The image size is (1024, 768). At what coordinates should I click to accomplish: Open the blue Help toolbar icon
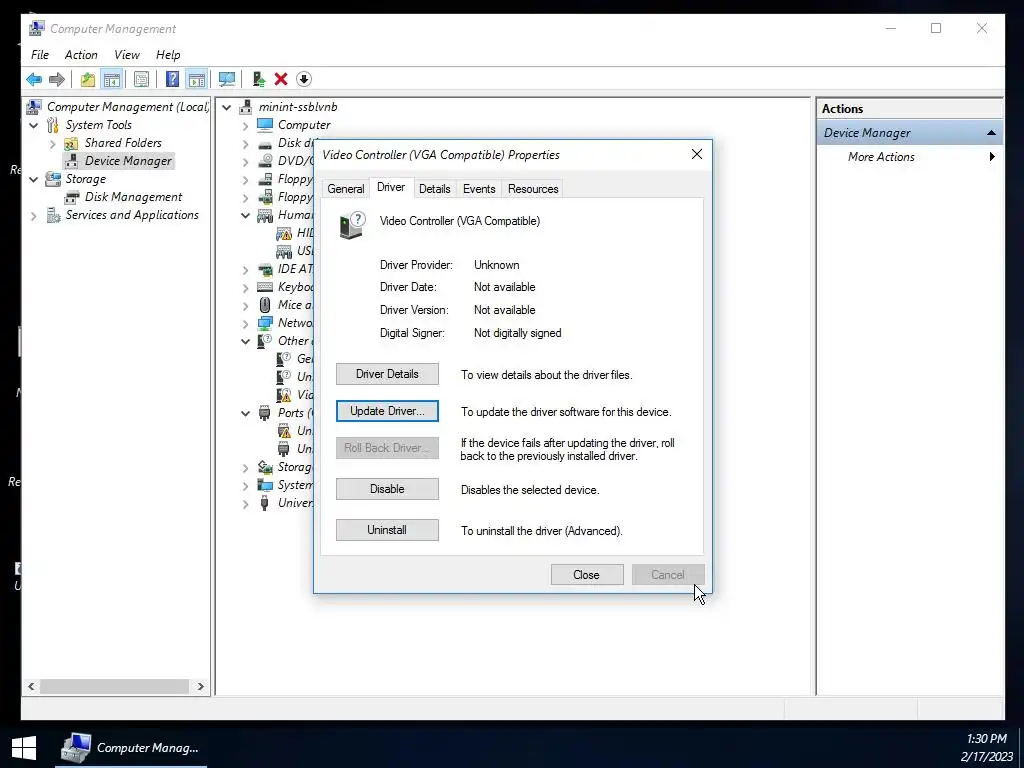pyautogui.click(x=172, y=80)
